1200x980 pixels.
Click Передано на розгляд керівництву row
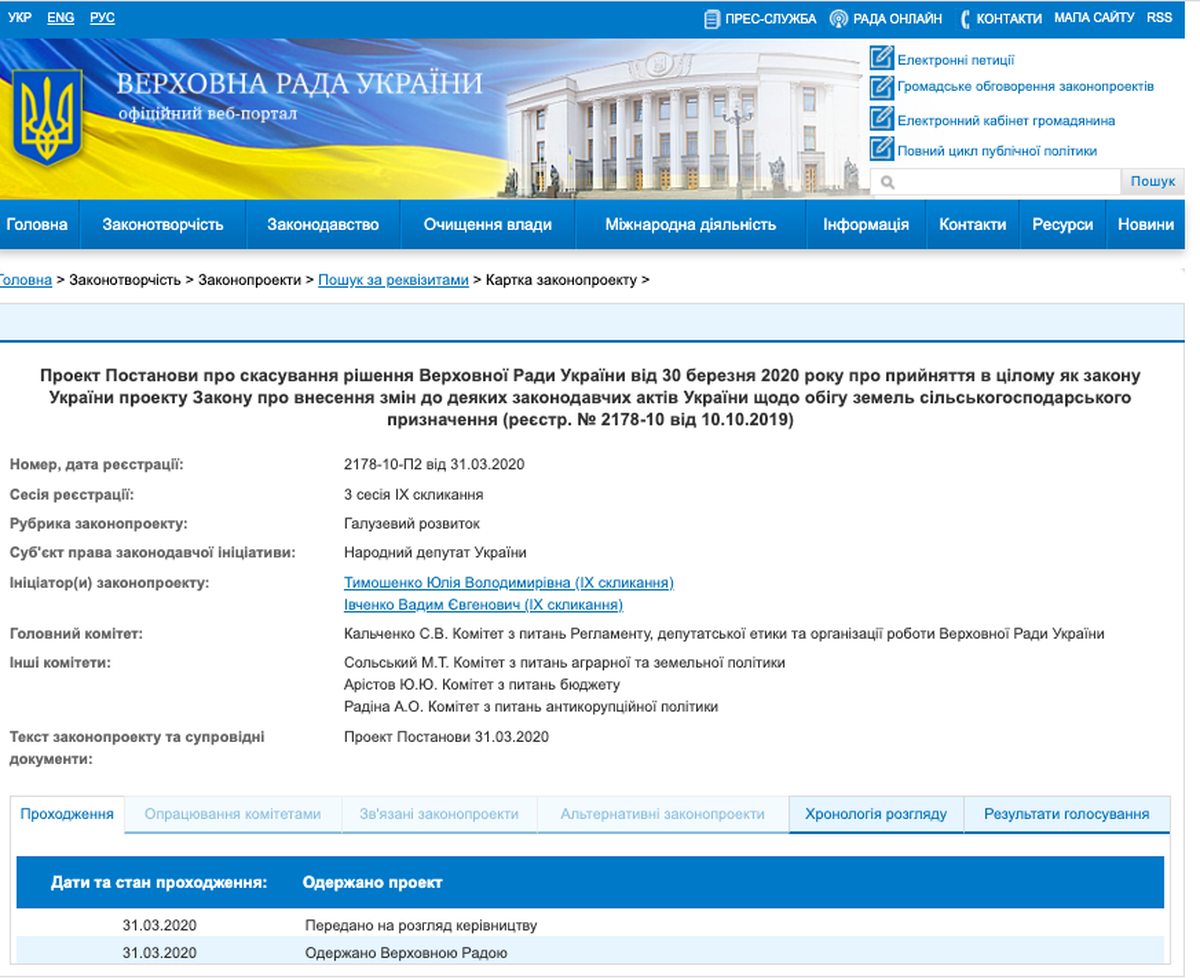pos(590,925)
